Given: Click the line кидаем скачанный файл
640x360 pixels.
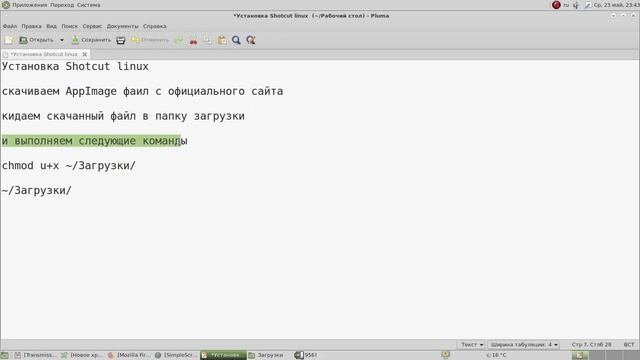Looking at the screenshot, I should pos(123,116).
